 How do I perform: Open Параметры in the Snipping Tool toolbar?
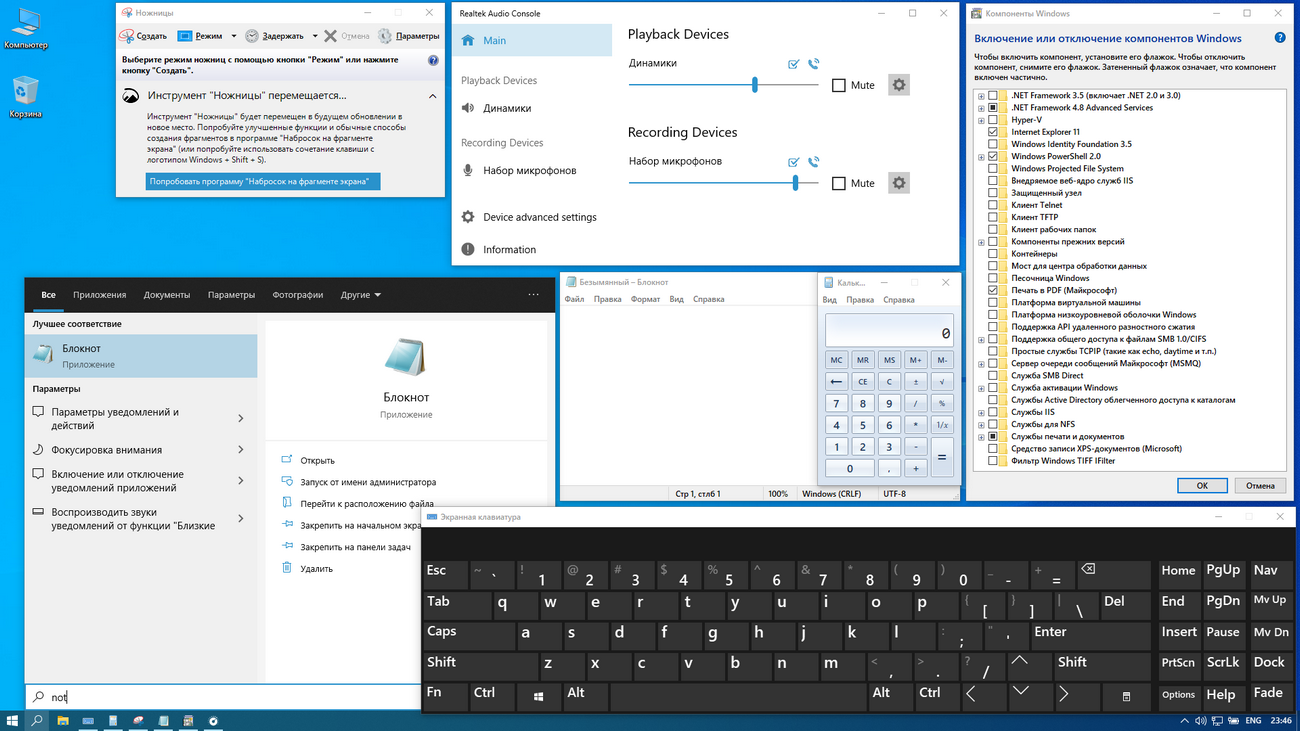click(x=408, y=36)
